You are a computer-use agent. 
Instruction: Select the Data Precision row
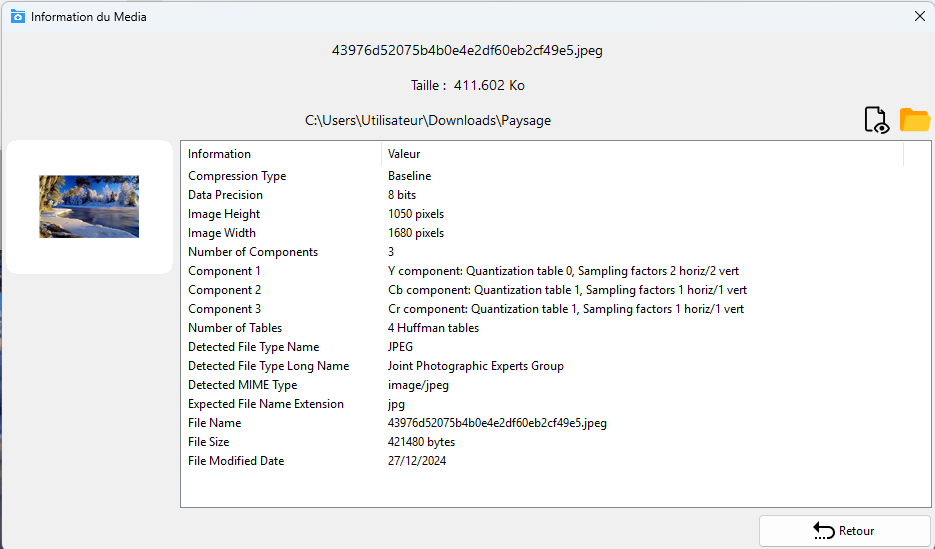click(226, 195)
